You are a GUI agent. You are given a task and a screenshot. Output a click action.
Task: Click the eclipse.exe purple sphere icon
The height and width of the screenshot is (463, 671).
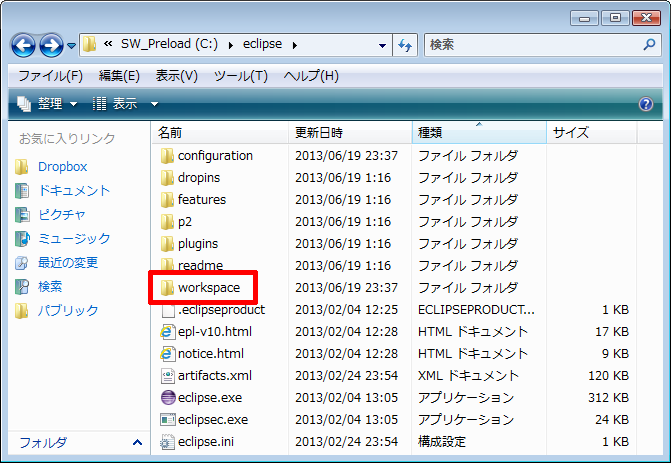click(x=168, y=398)
